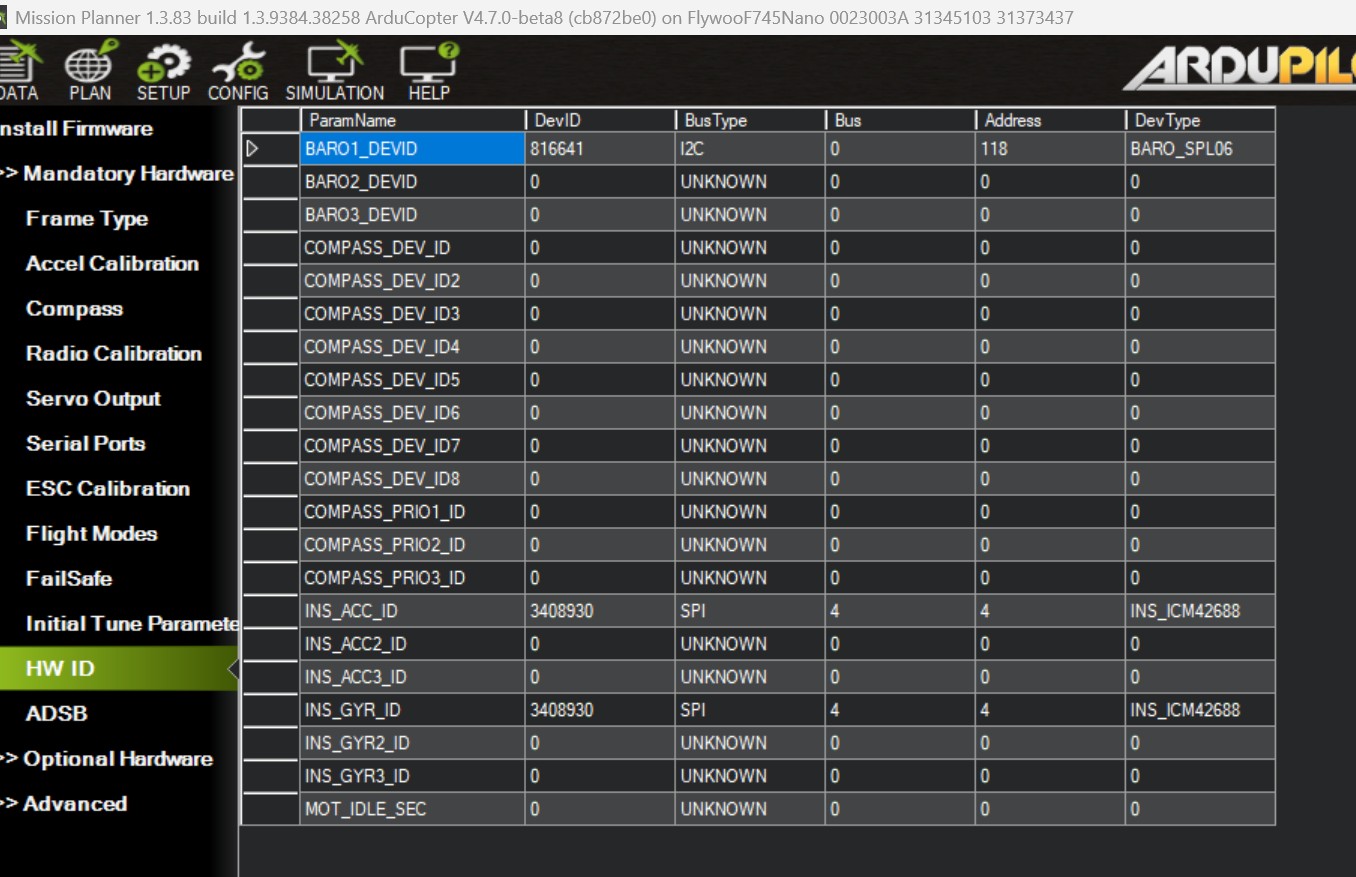Open the CONFIG tuning icon
Viewport: 1356px width, 877px height.
[238, 72]
